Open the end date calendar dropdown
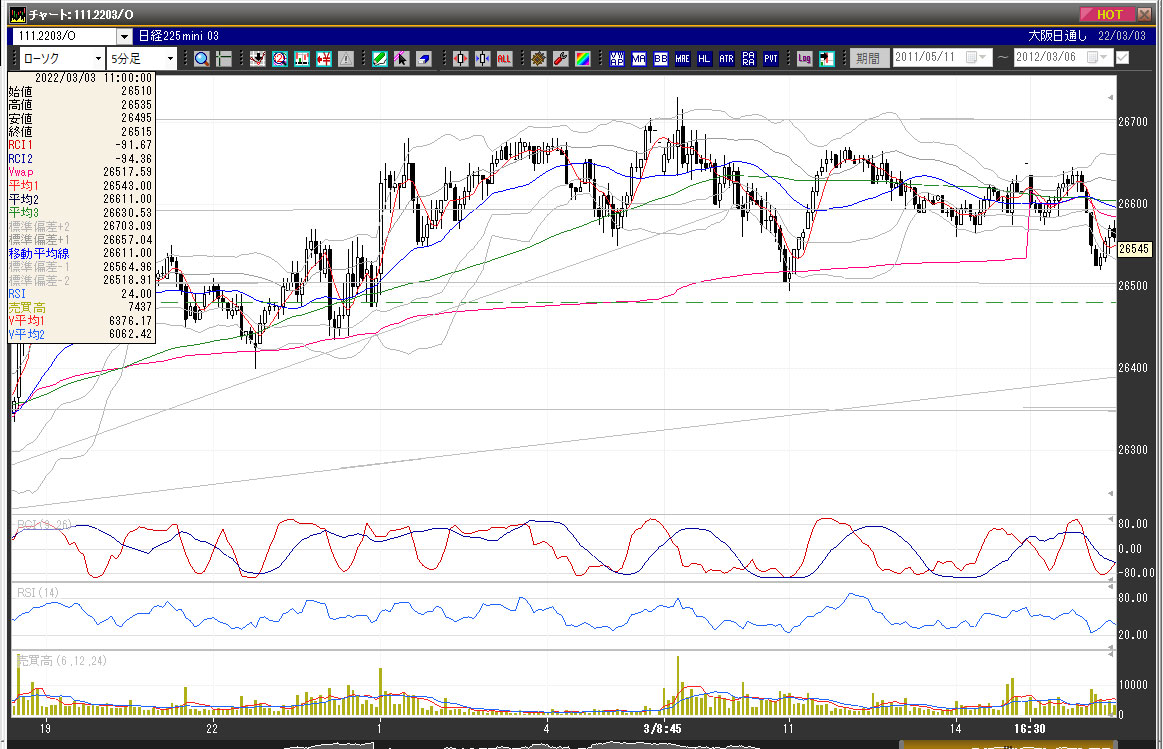This screenshot has width=1163, height=749. [x=1098, y=57]
